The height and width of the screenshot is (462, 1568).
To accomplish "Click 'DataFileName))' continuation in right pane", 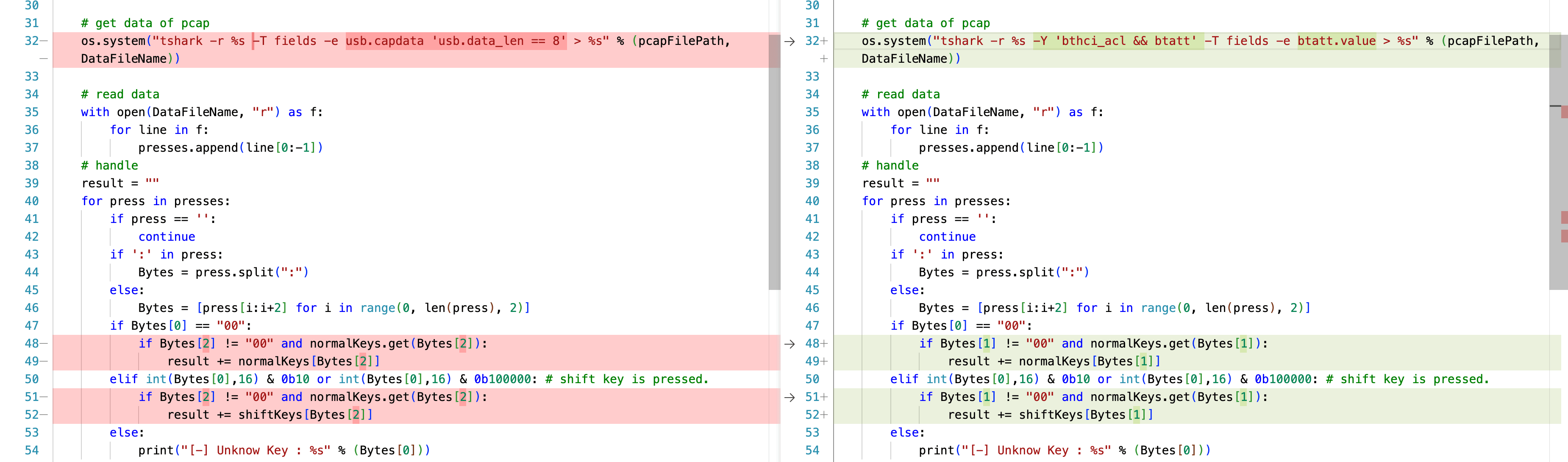I will (x=911, y=59).
